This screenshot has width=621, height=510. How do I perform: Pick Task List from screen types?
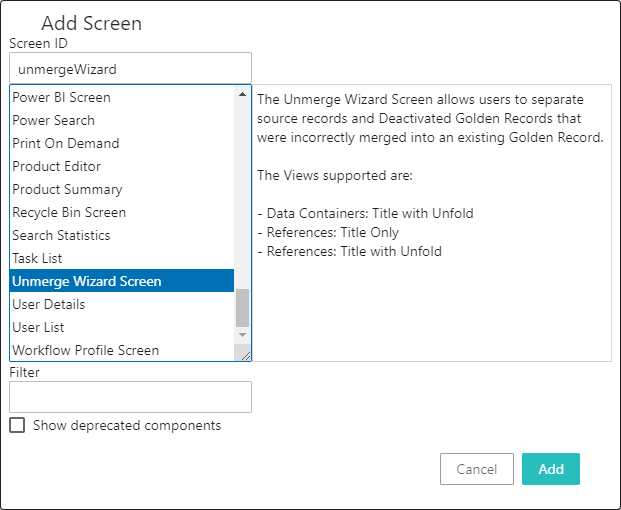[37, 258]
